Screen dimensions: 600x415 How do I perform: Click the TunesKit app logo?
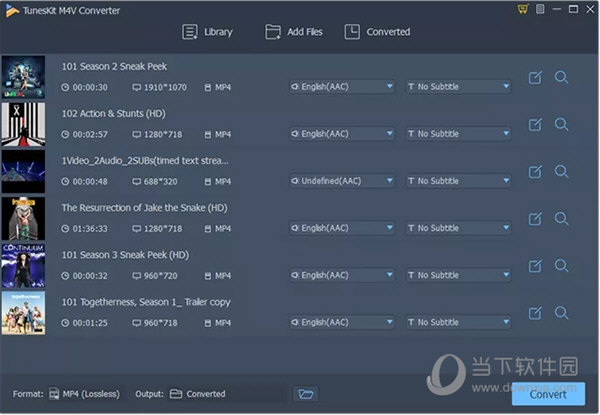(x=12, y=11)
